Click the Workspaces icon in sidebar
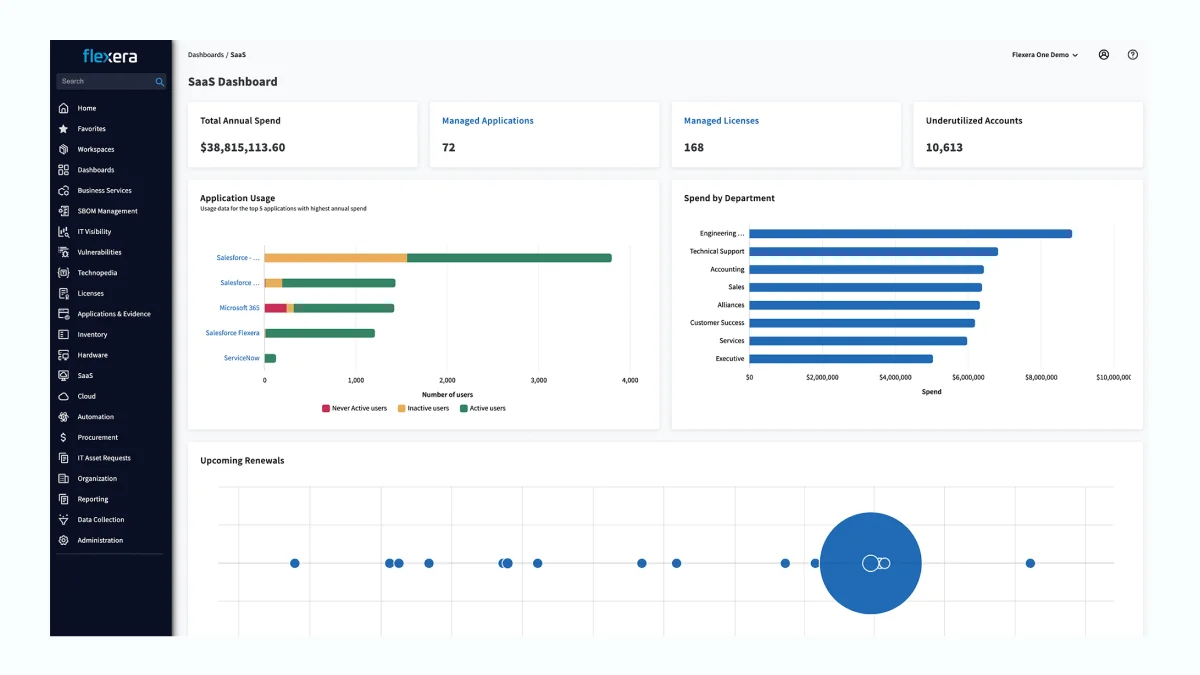 point(64,149)
